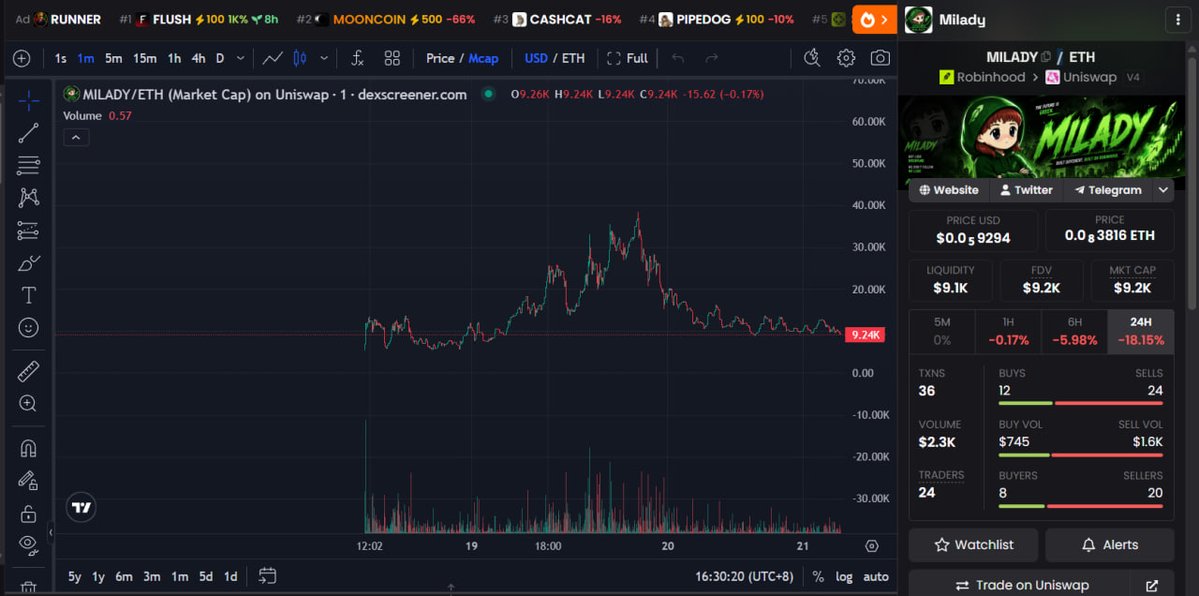Open the multi-chart layout grid

392,58
